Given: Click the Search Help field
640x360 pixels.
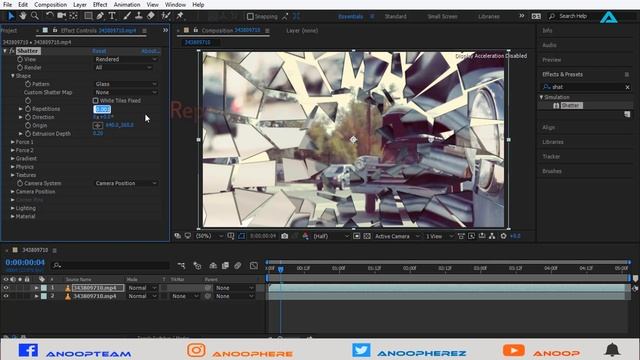Looking at the screenshot, I should coord(573,16).
